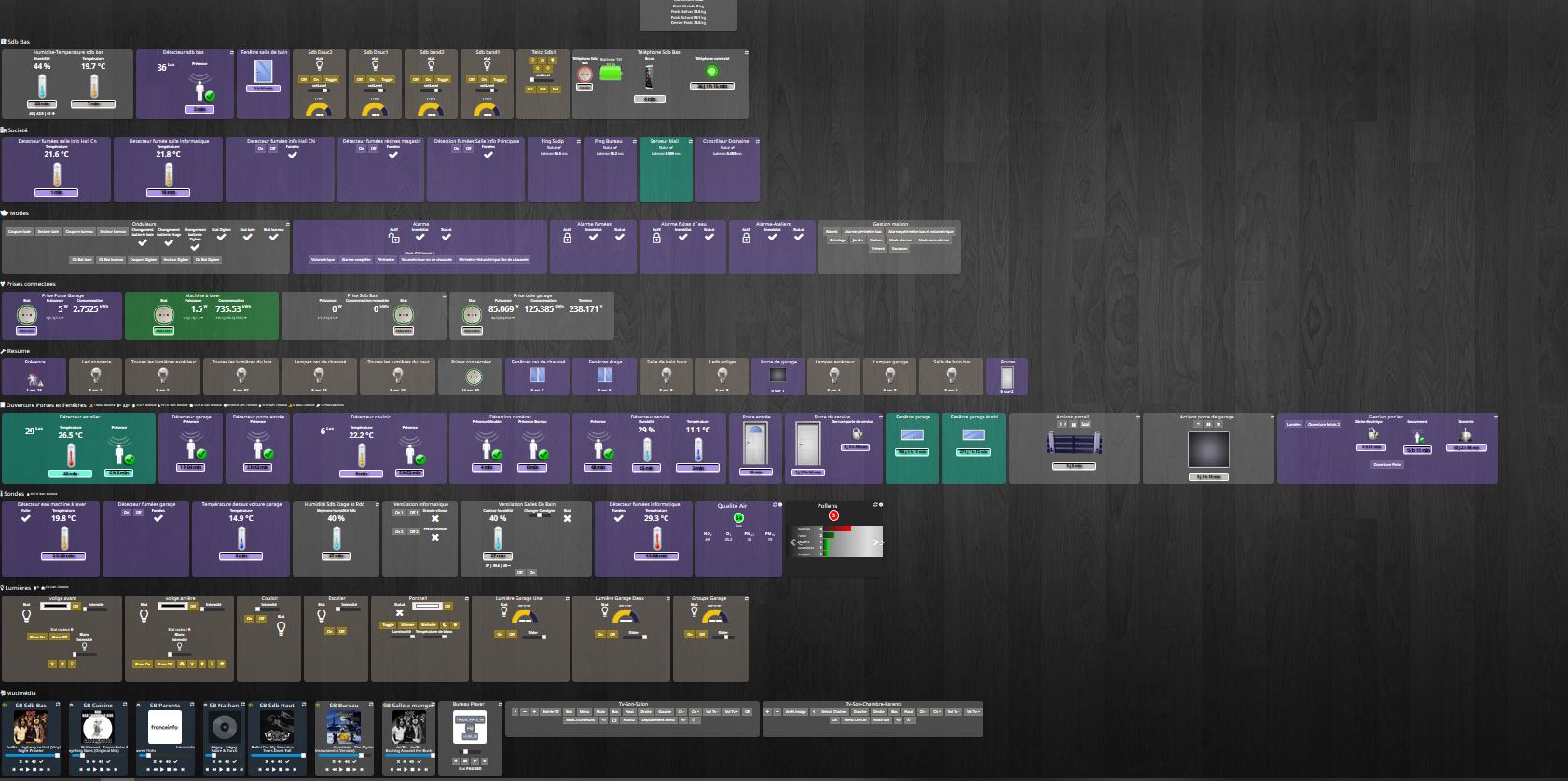Open the Porte de garage summary tile
The width and height of the screenshot is (1568, 781).
pos(778,377)
